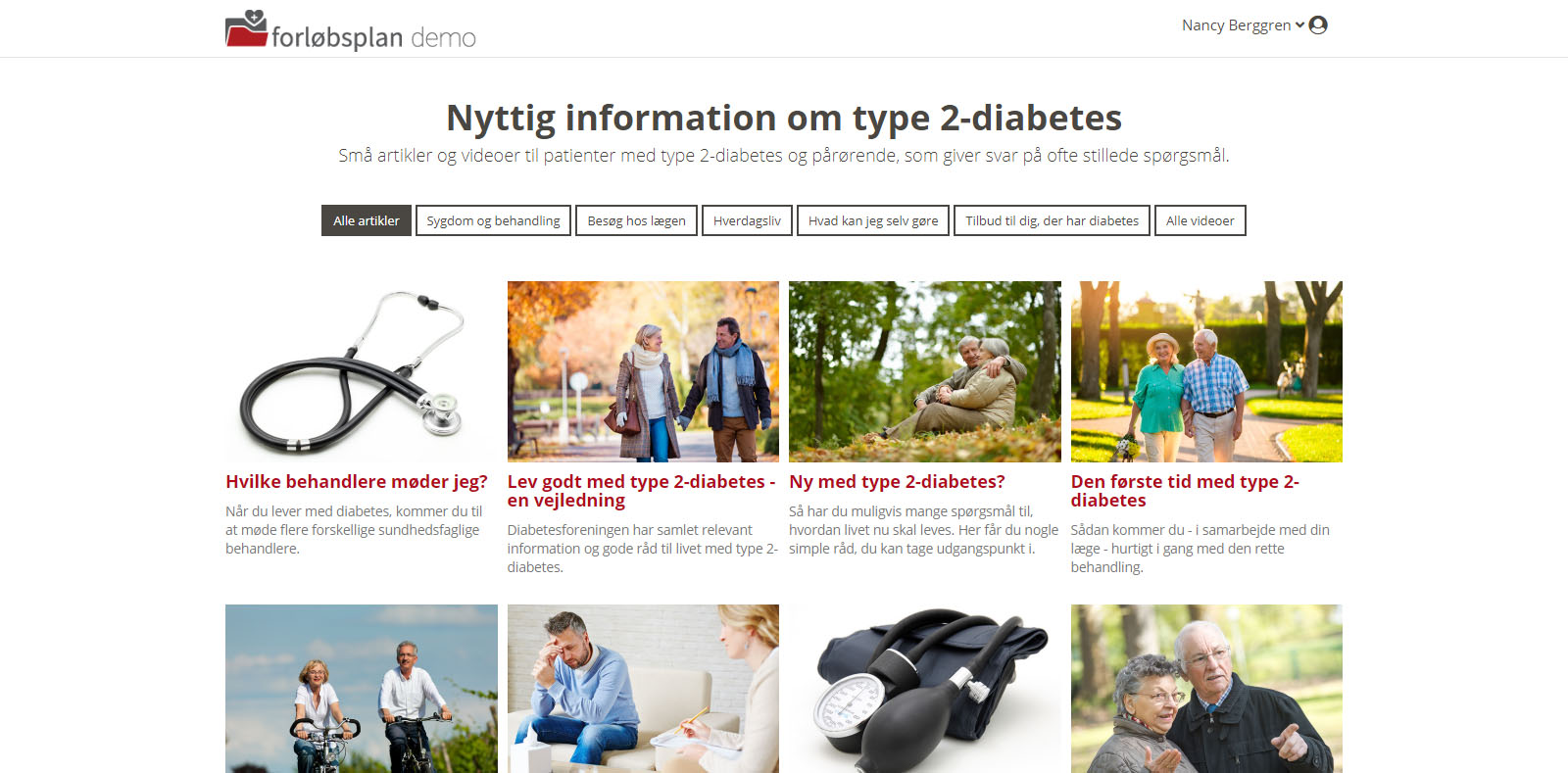Screen dimensions: 1568x773
Task: View the couple sitting in park image
Action: click(x=925, y=371)
